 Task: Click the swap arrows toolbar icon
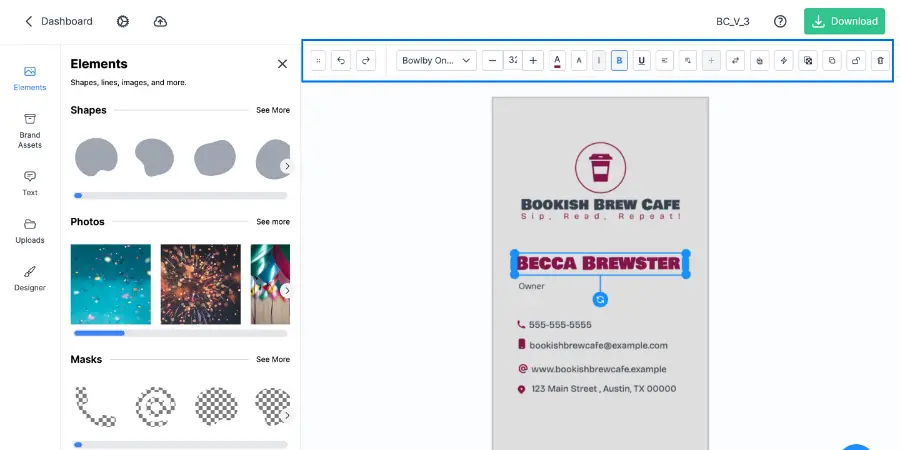735,60
